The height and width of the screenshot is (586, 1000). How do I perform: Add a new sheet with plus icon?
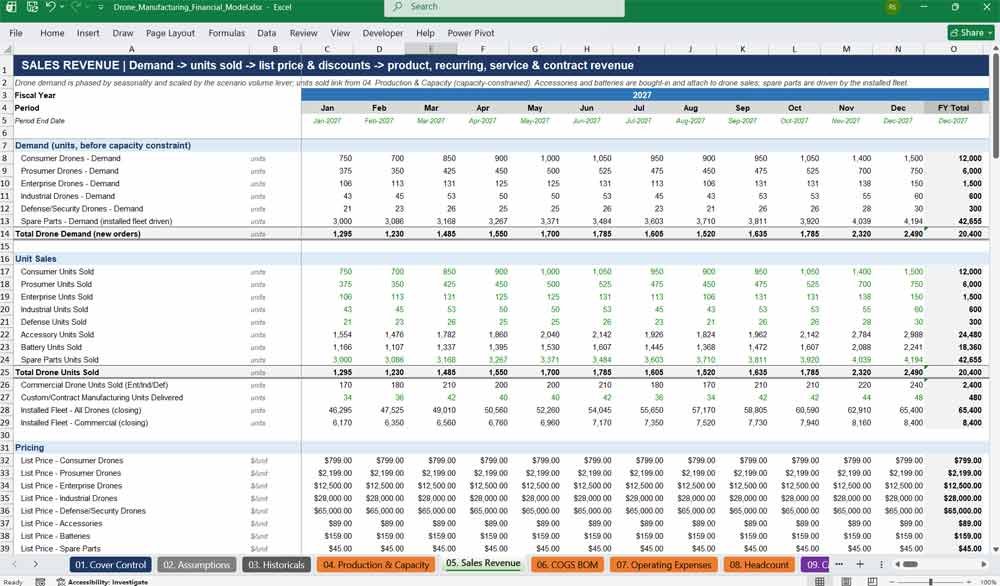(860, 564)
